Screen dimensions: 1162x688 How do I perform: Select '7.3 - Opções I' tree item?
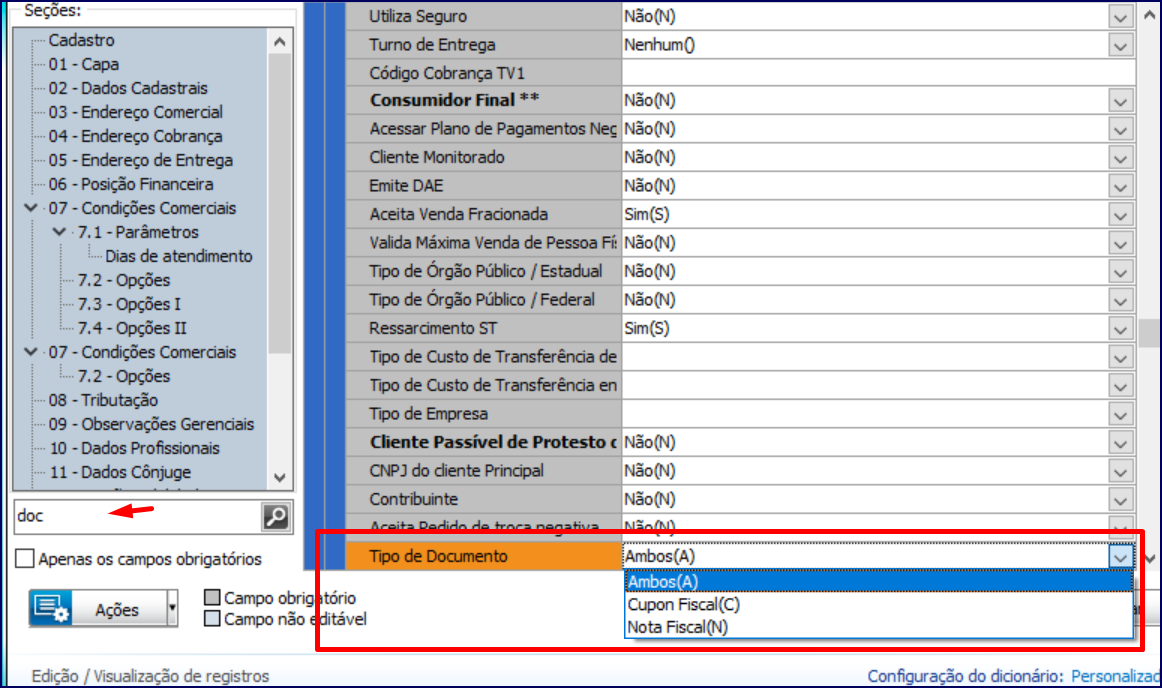coord(129,304)
